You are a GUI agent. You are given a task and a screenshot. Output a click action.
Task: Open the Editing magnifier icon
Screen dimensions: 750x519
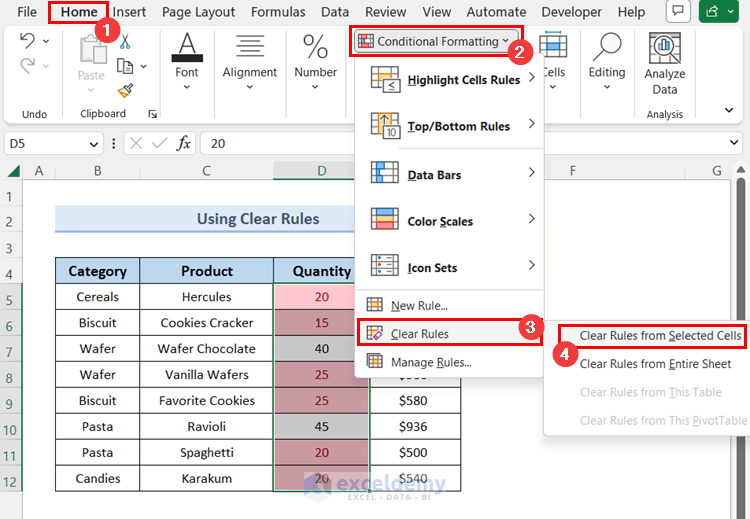point(607,46)
